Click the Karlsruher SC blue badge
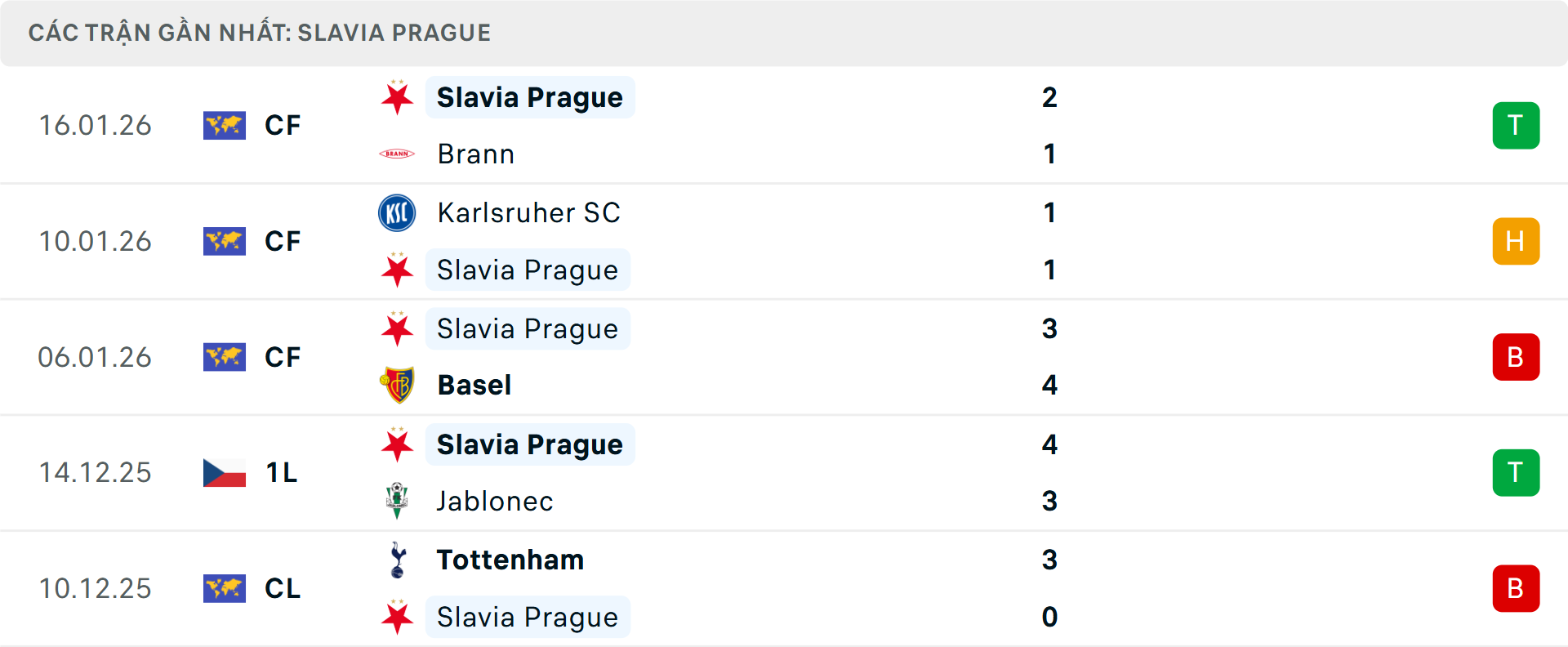Screen dimensions: 1568x647 (x=398, y=212)
